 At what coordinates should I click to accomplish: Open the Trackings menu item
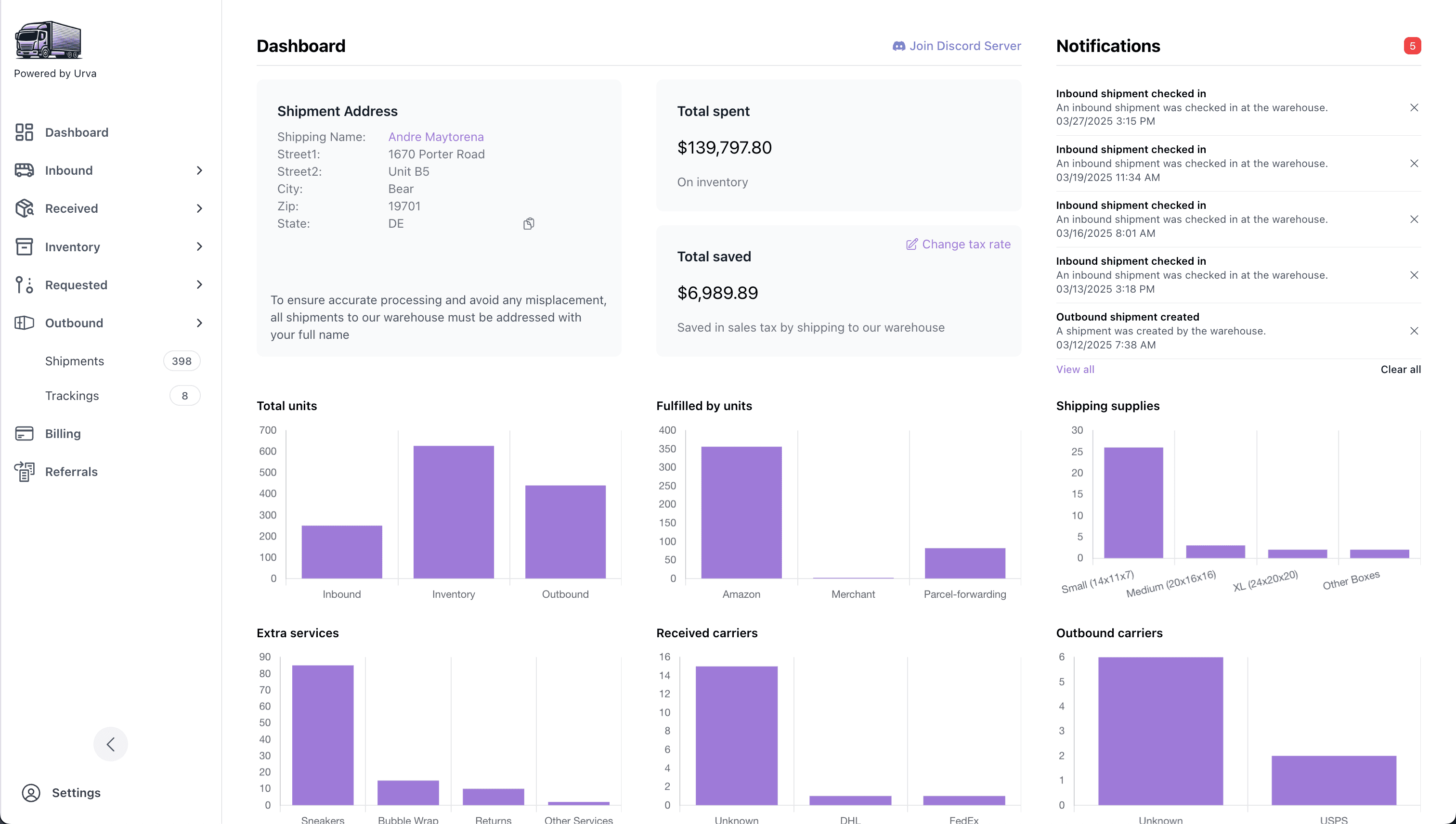72,396
